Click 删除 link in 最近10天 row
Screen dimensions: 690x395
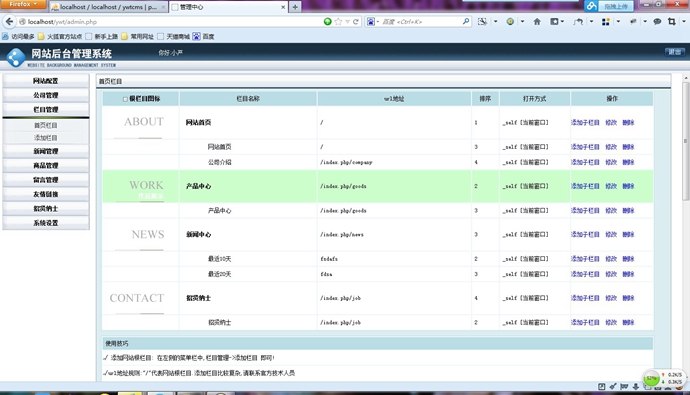tap(628, 259)
